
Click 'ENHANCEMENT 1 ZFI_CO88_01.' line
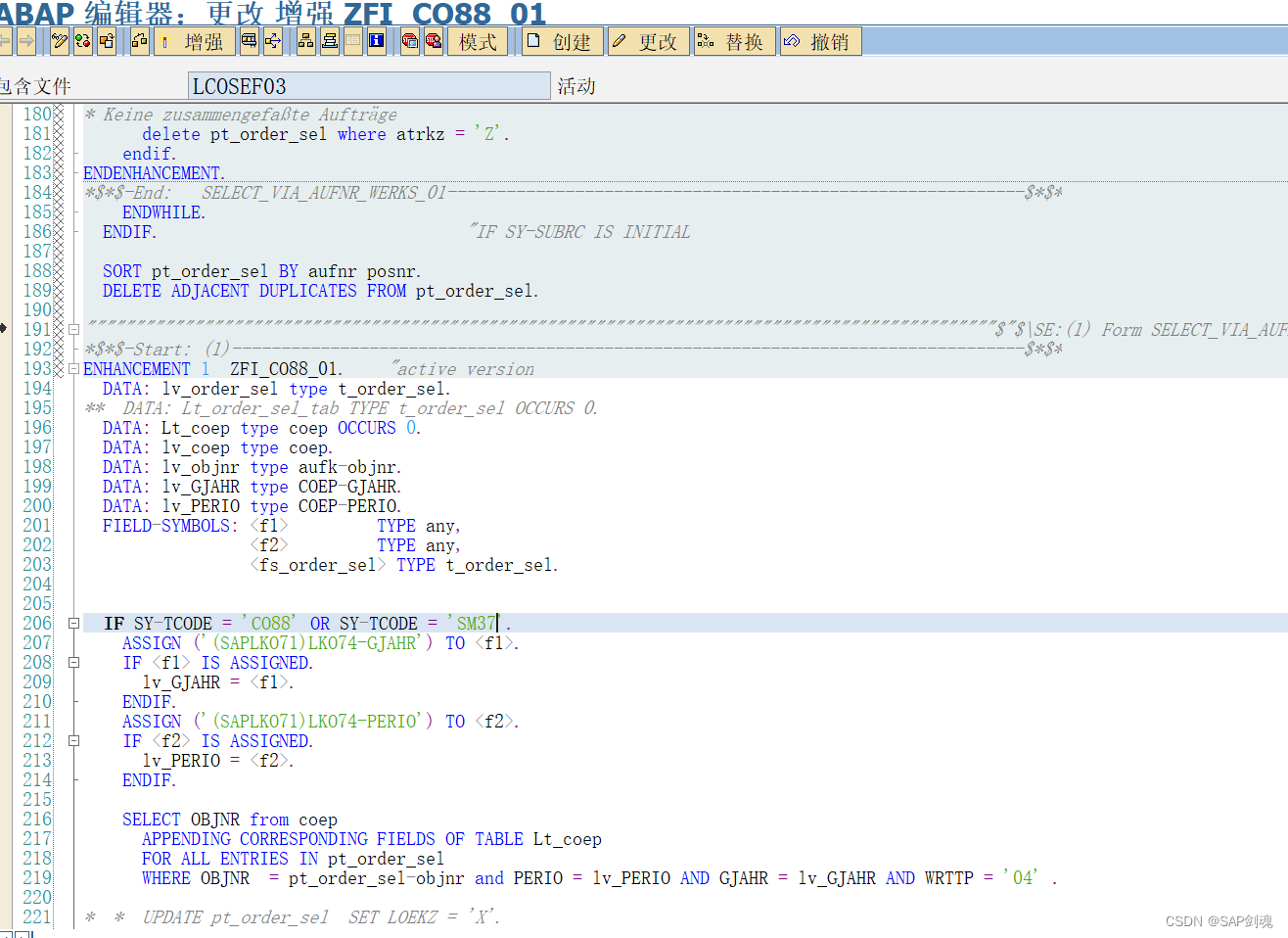pyautogui.click(x=212, y=369)
